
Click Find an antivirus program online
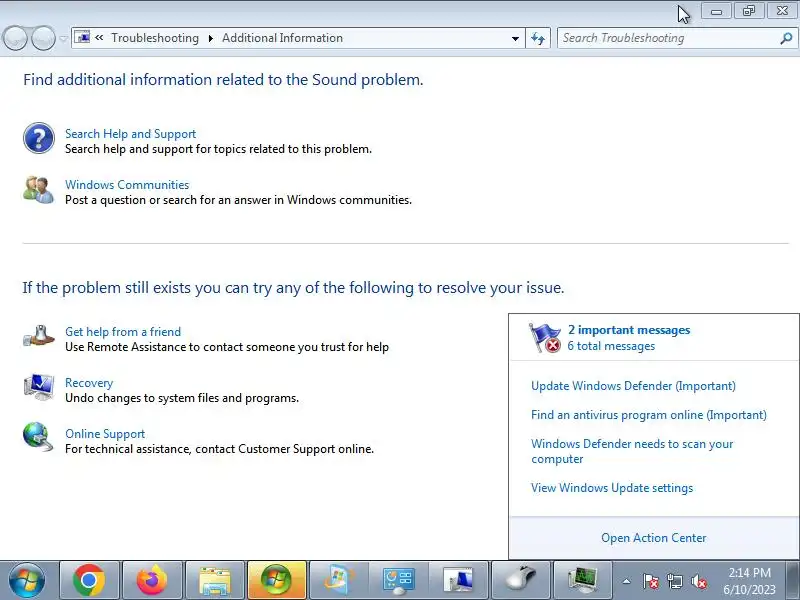[x=648, y=415]
